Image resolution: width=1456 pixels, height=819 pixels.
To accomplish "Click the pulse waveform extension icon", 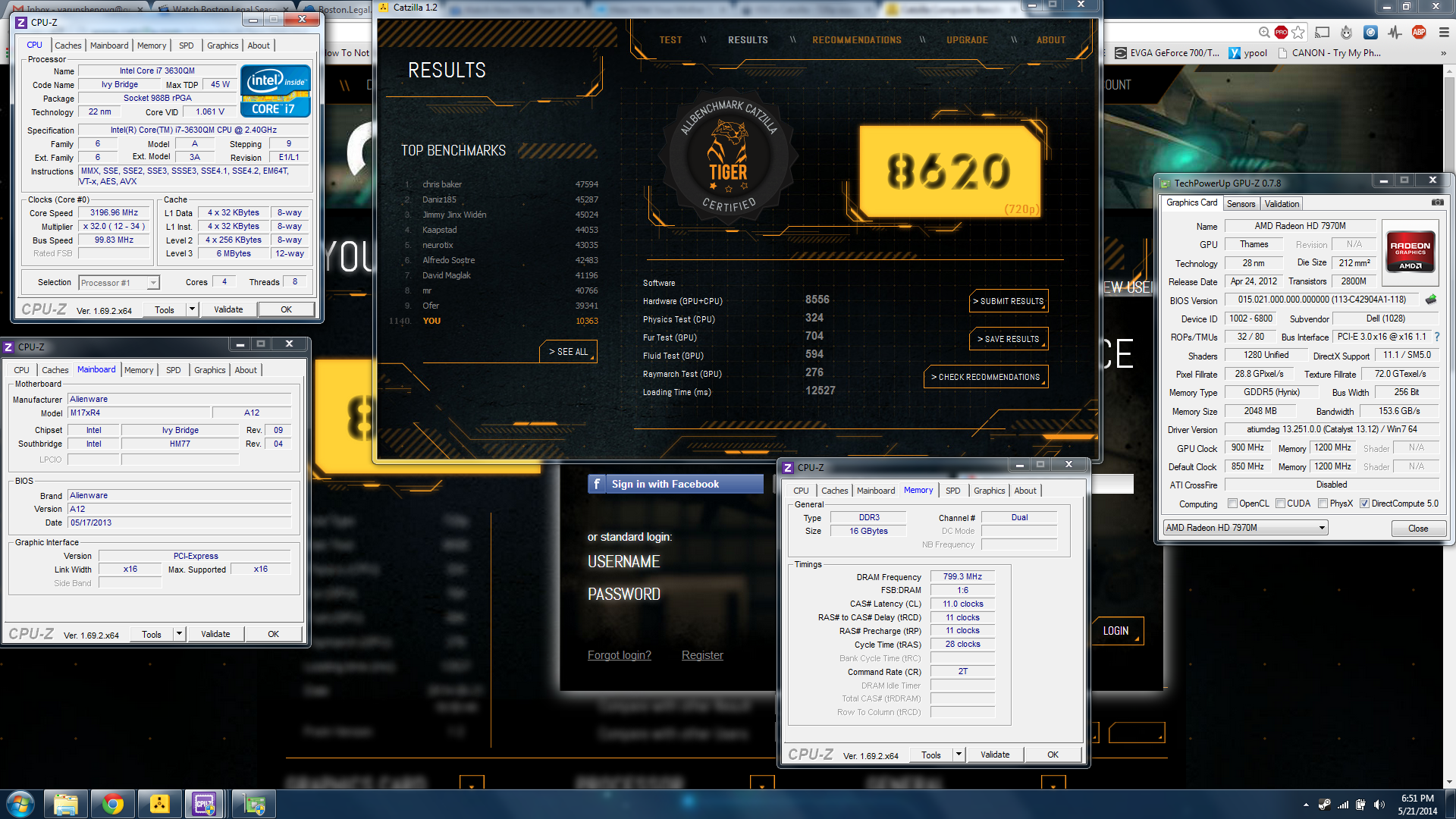I will pyautogui.click(x=1395, y=32).
